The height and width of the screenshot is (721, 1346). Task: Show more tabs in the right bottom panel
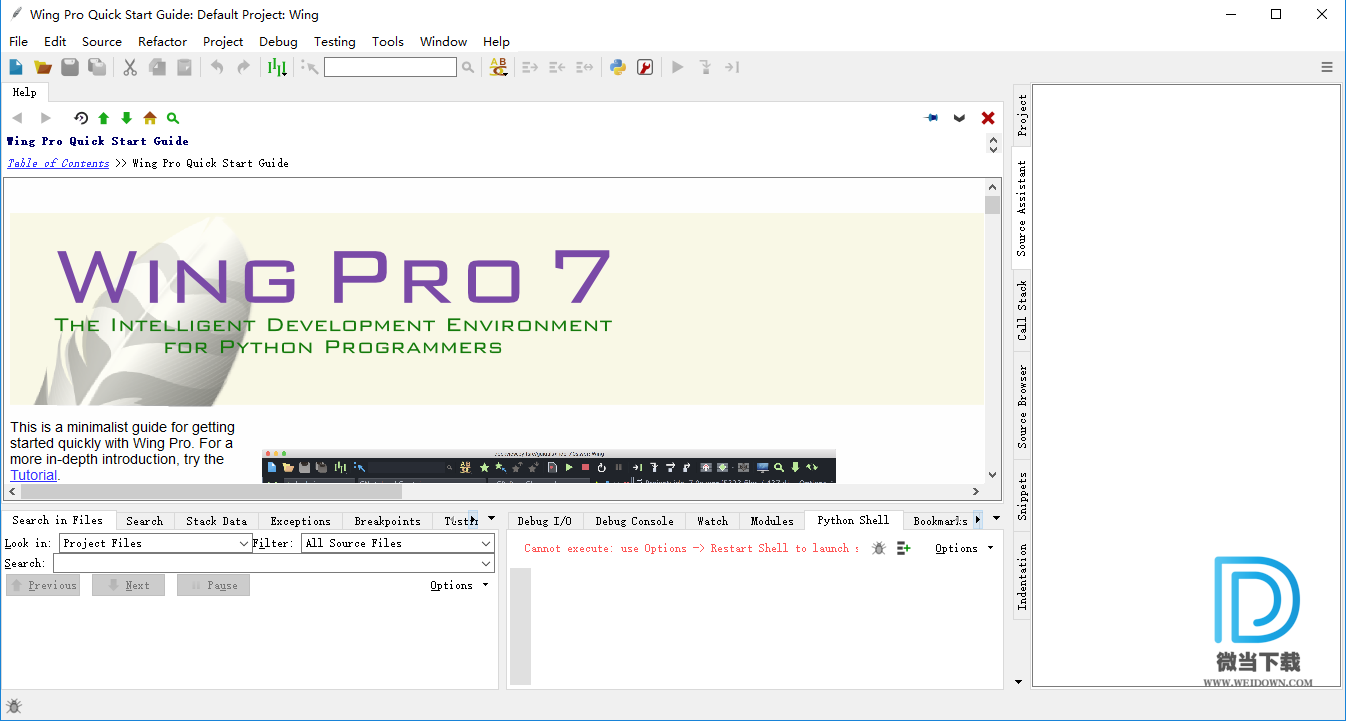pyautogui.click(x=994, y=518)
